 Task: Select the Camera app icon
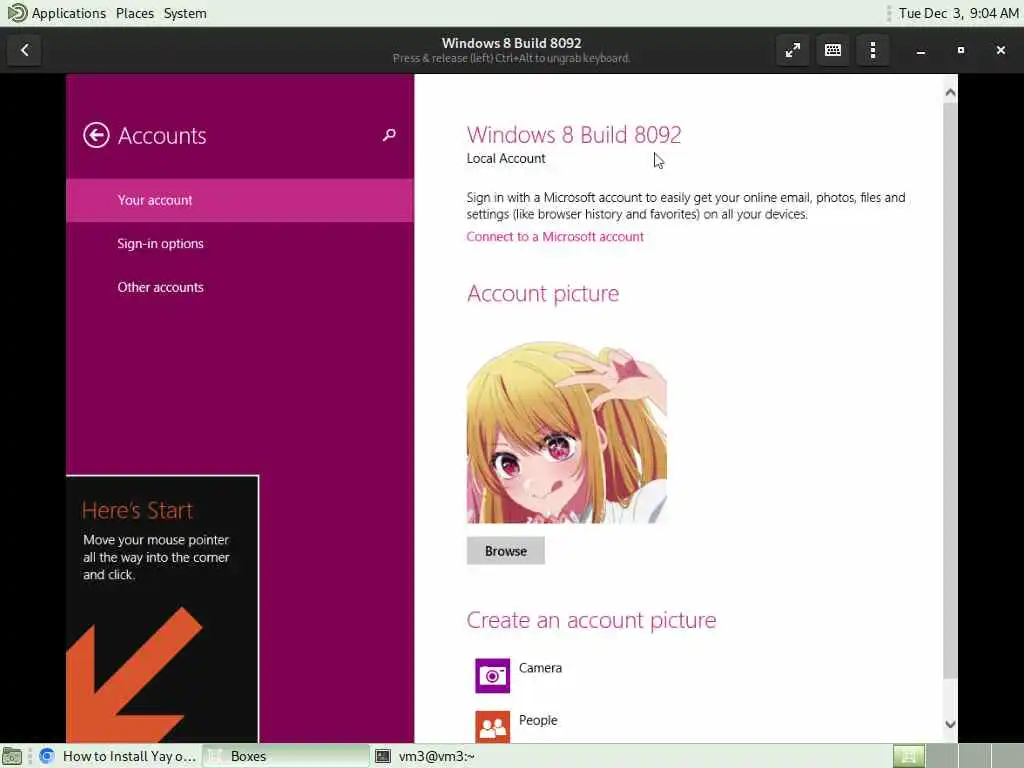coord(492,675)
